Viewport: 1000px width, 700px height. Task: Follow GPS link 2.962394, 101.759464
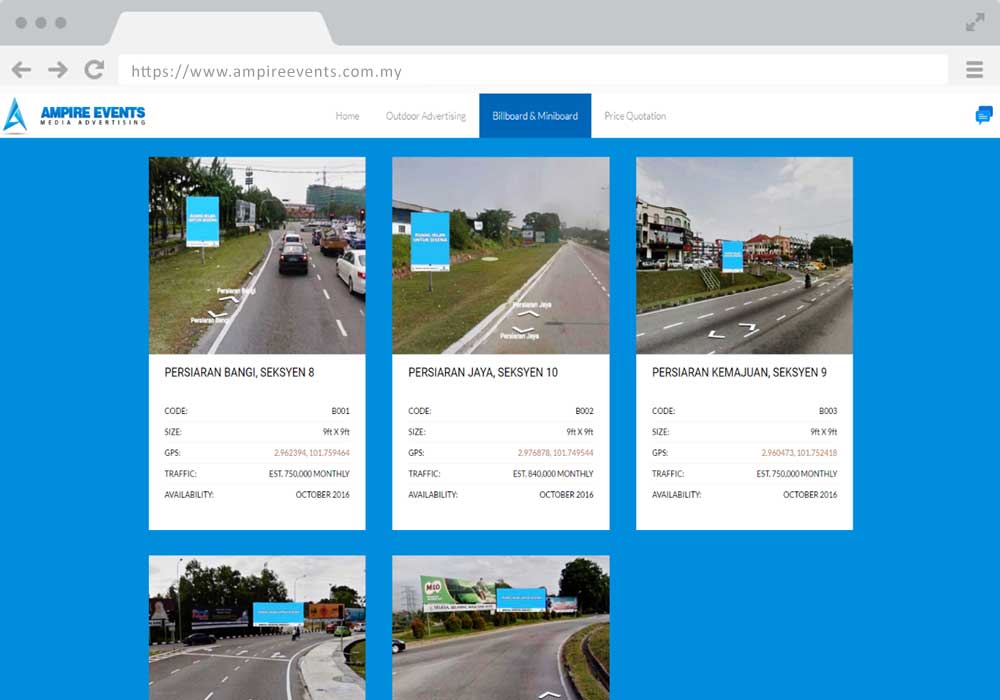click(312, 453)
